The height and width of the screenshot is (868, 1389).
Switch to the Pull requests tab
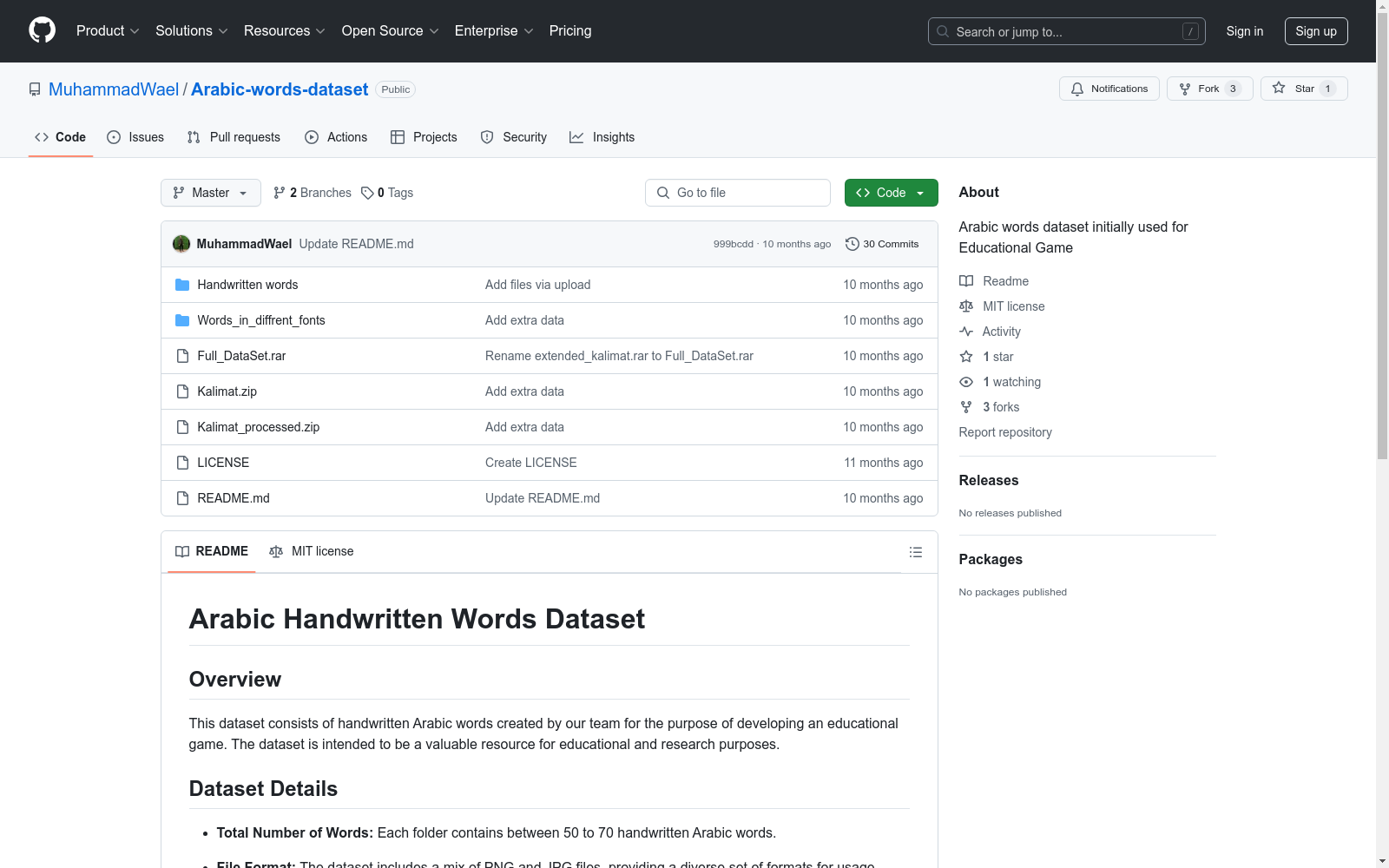click(x=234, y=137)
